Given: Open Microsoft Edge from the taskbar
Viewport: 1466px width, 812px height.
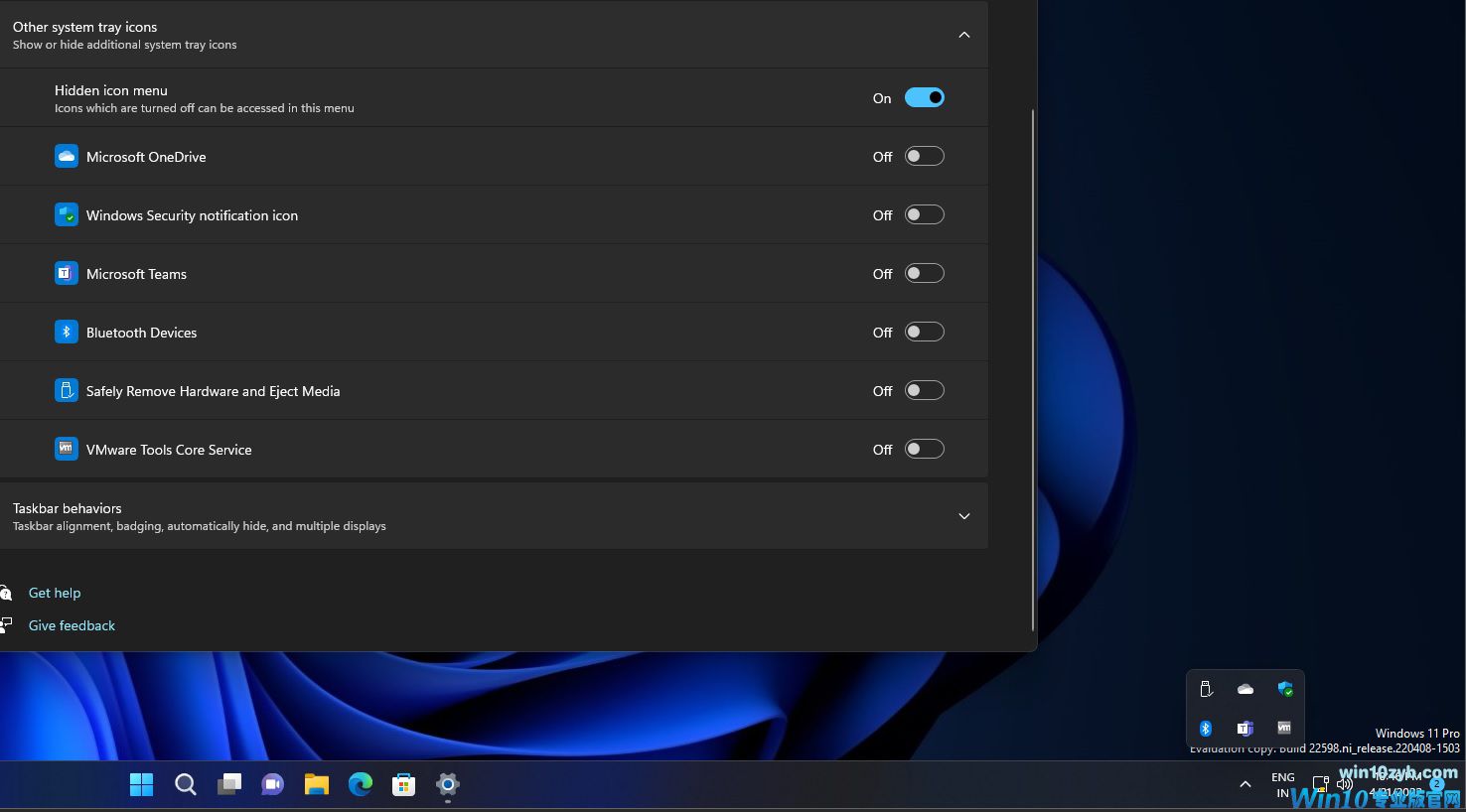Looking at the screenshot, I should pos(360,785).
